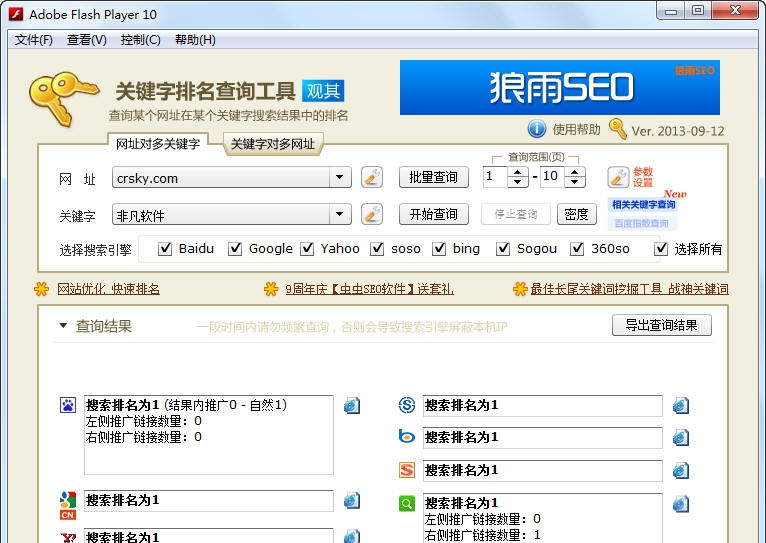
Task: Open the 网站优化 快速排名 link
Action: click(108, 289)
